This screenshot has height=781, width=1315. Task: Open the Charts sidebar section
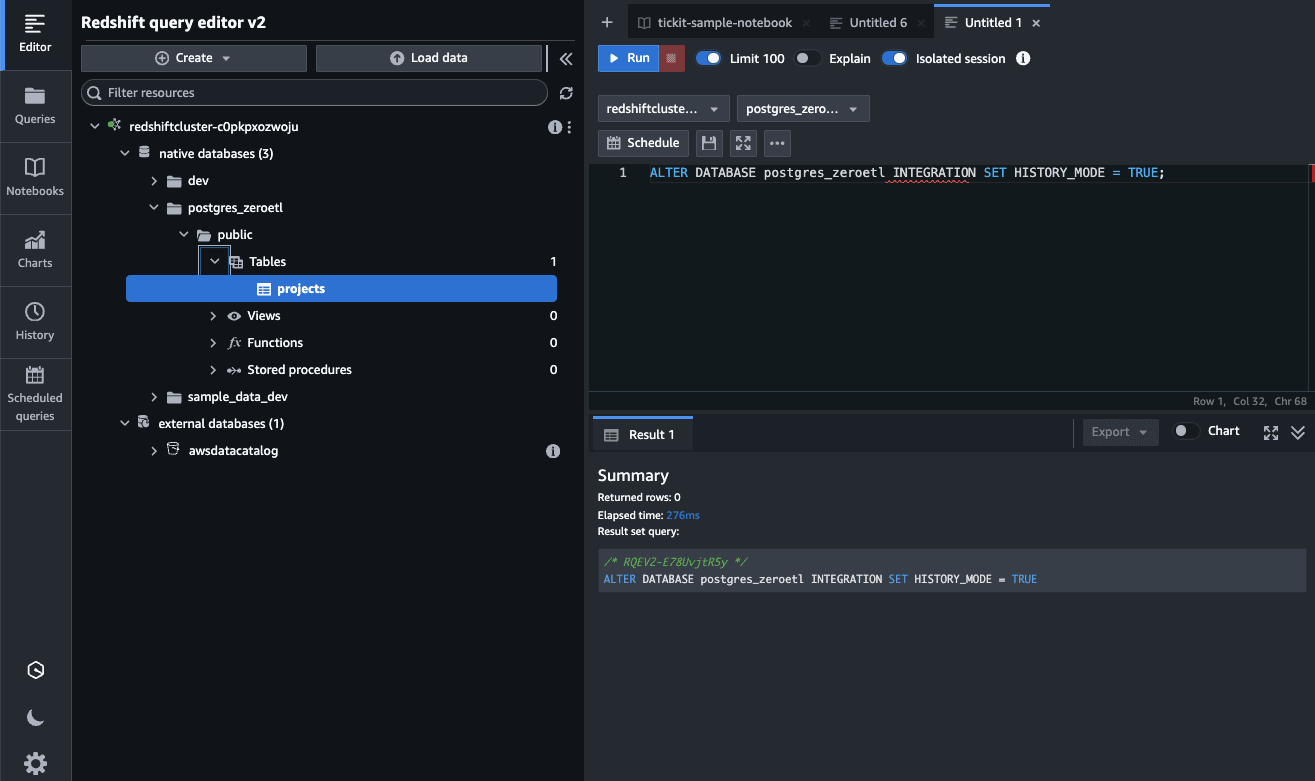35,250
